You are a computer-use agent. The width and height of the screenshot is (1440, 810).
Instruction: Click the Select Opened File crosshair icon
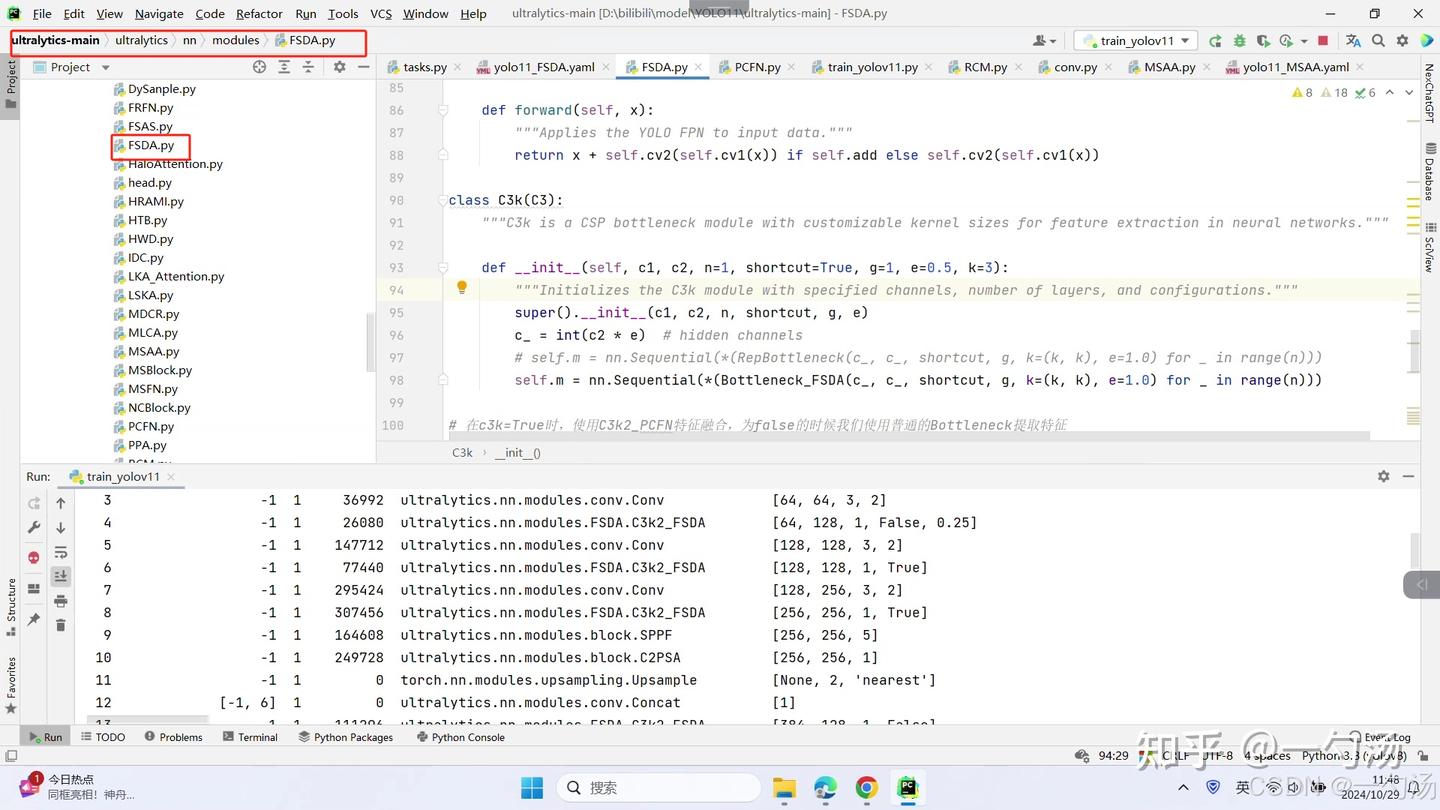point(260,67)
